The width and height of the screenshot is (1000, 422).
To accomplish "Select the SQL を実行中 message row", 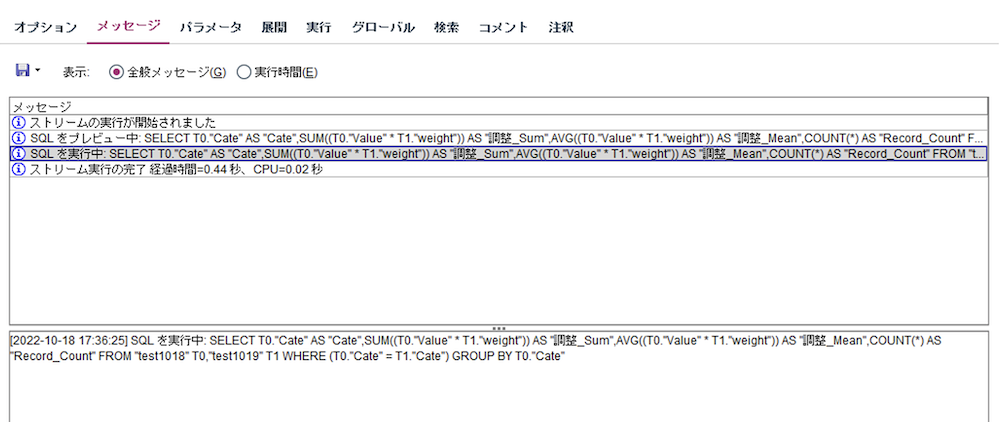I will tap(499, 154).
